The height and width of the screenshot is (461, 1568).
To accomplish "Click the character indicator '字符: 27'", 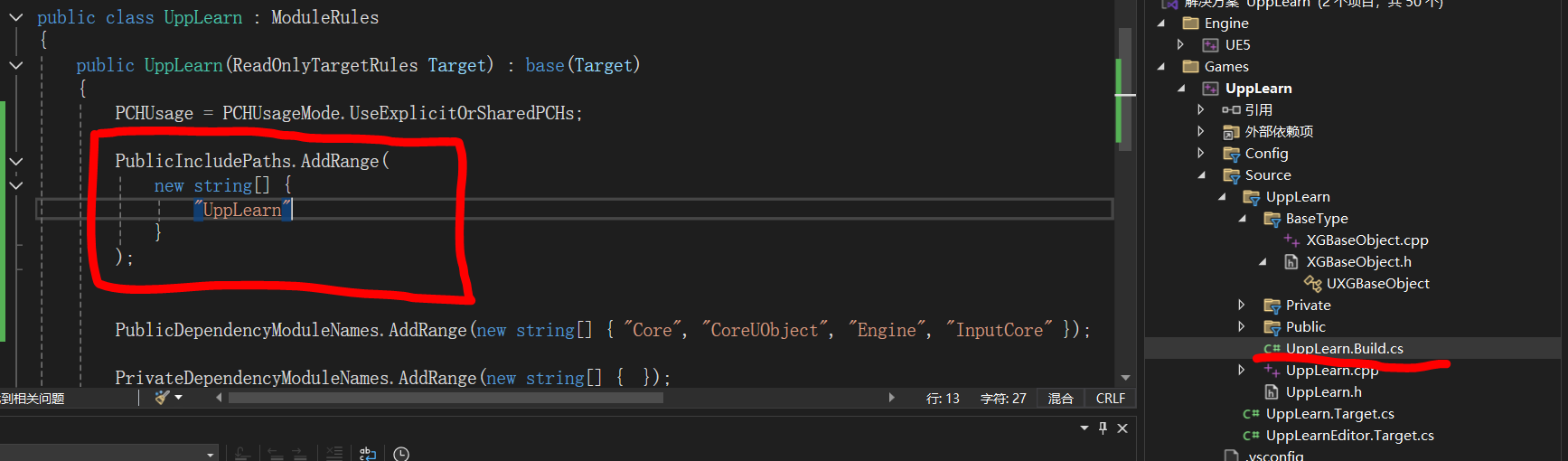I will click(1003, 399).
